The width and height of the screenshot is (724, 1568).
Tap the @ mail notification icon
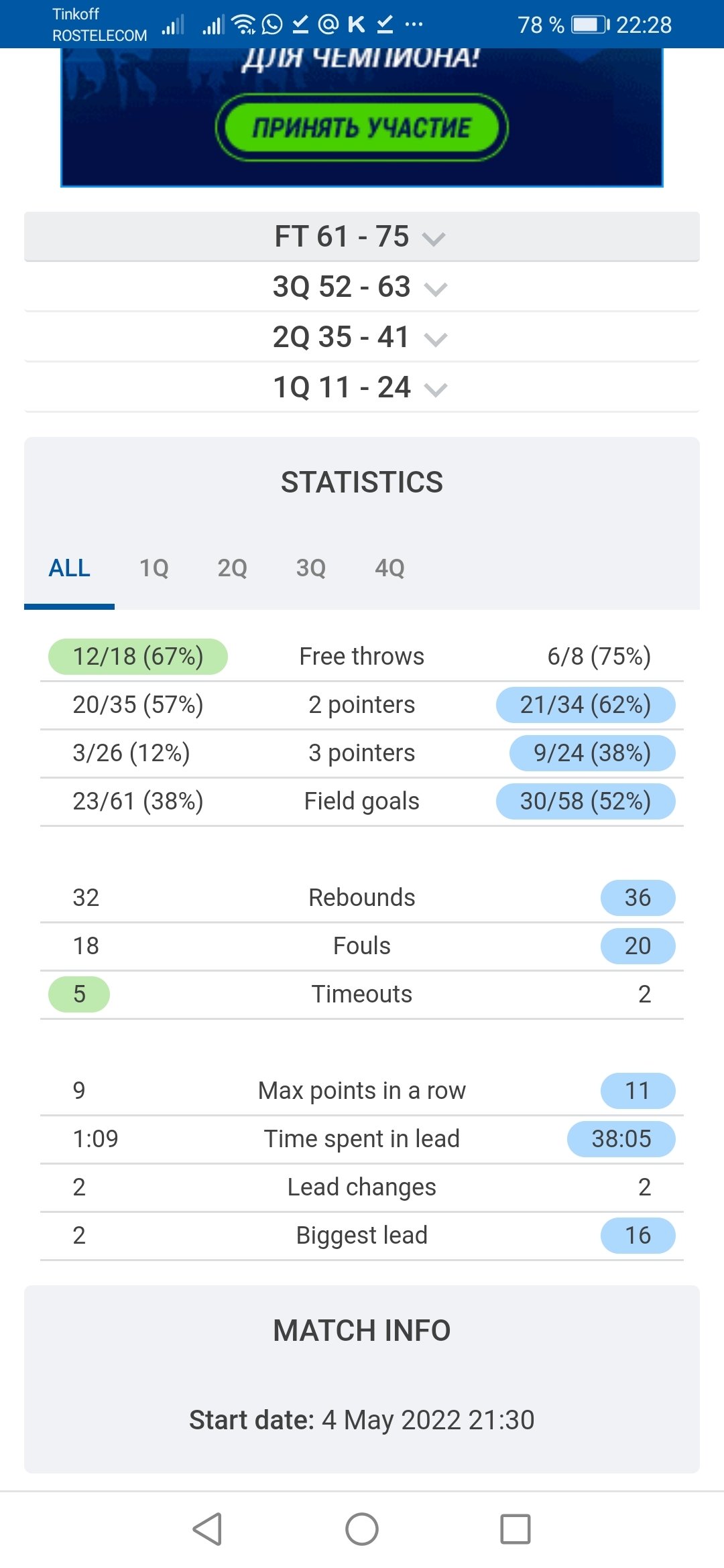coord(328,25)
